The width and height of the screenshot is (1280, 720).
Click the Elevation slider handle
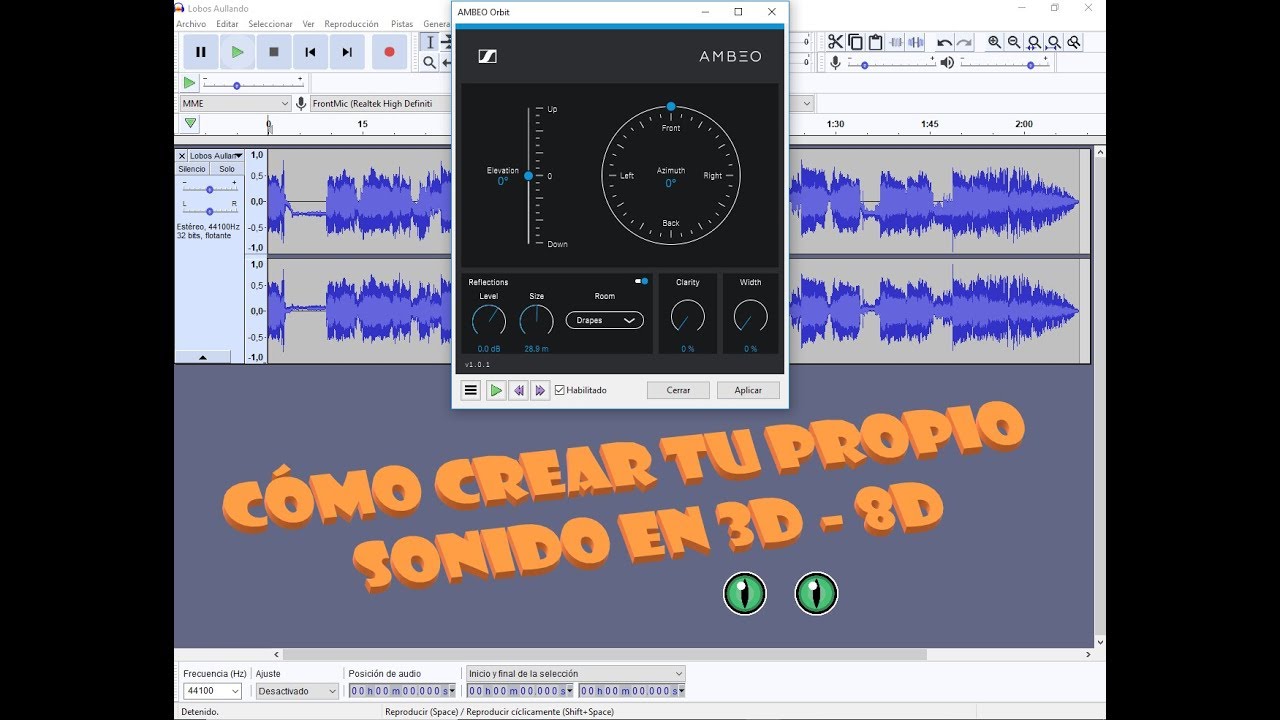point(529,176)
